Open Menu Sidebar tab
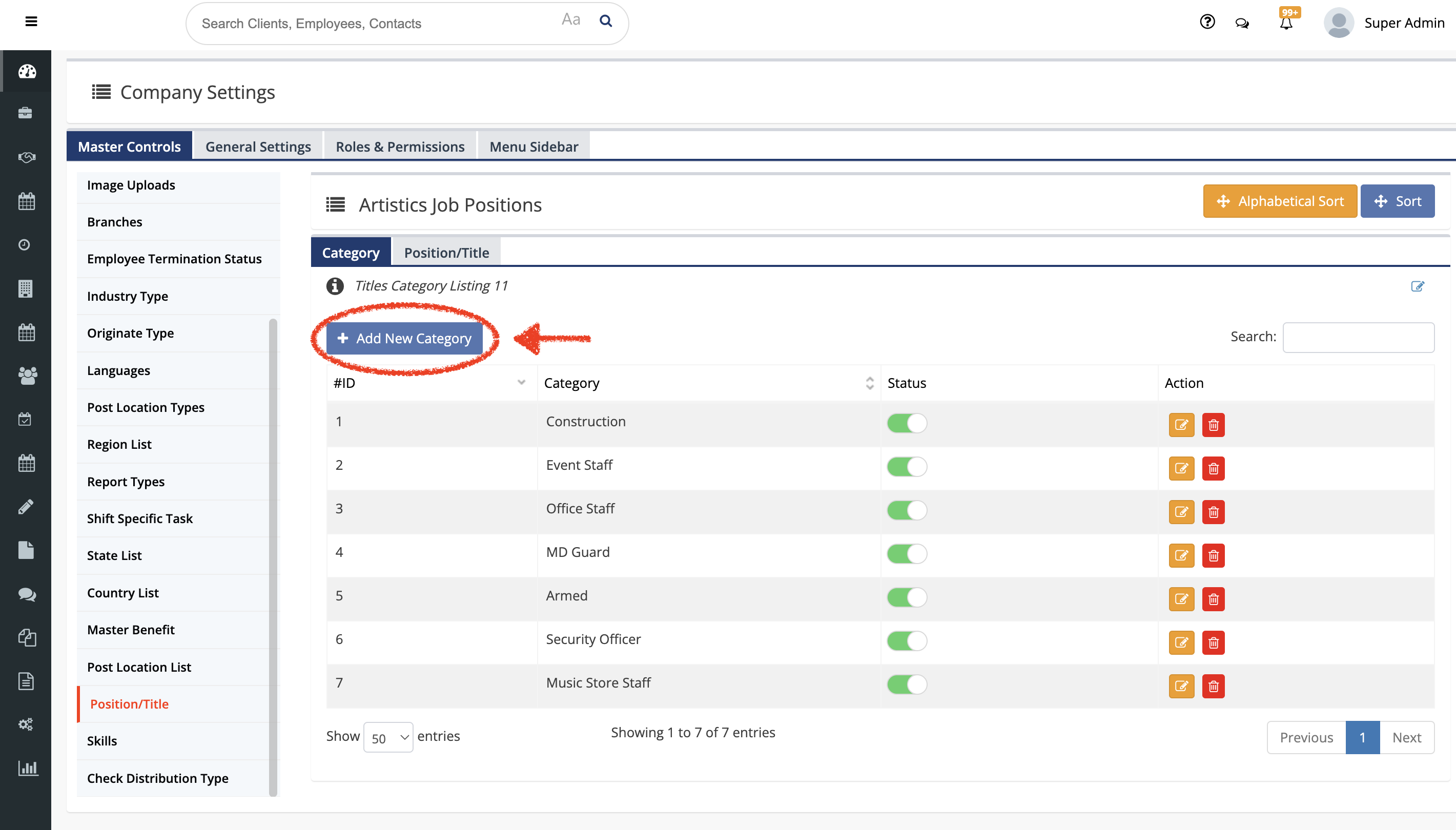1456x830 pixels. pos(534,147)
